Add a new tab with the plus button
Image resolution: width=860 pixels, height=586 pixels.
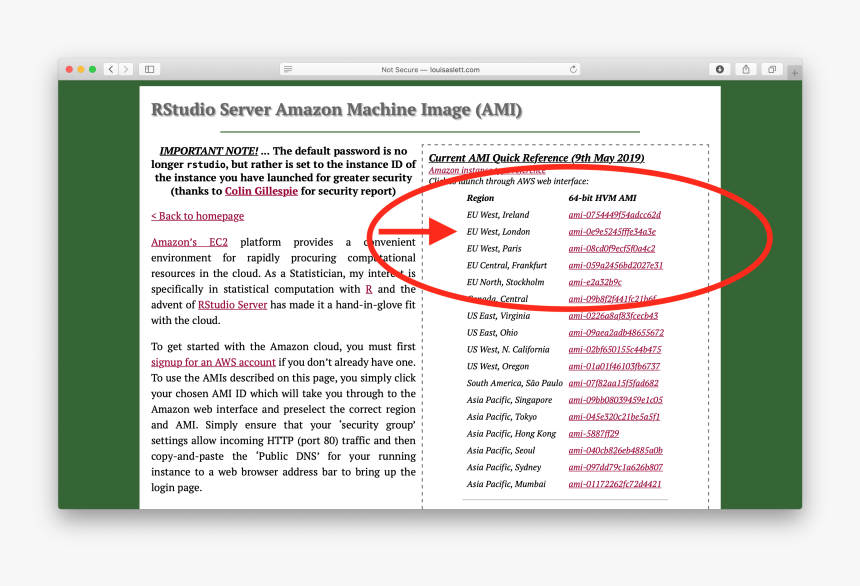pos(794,72)
